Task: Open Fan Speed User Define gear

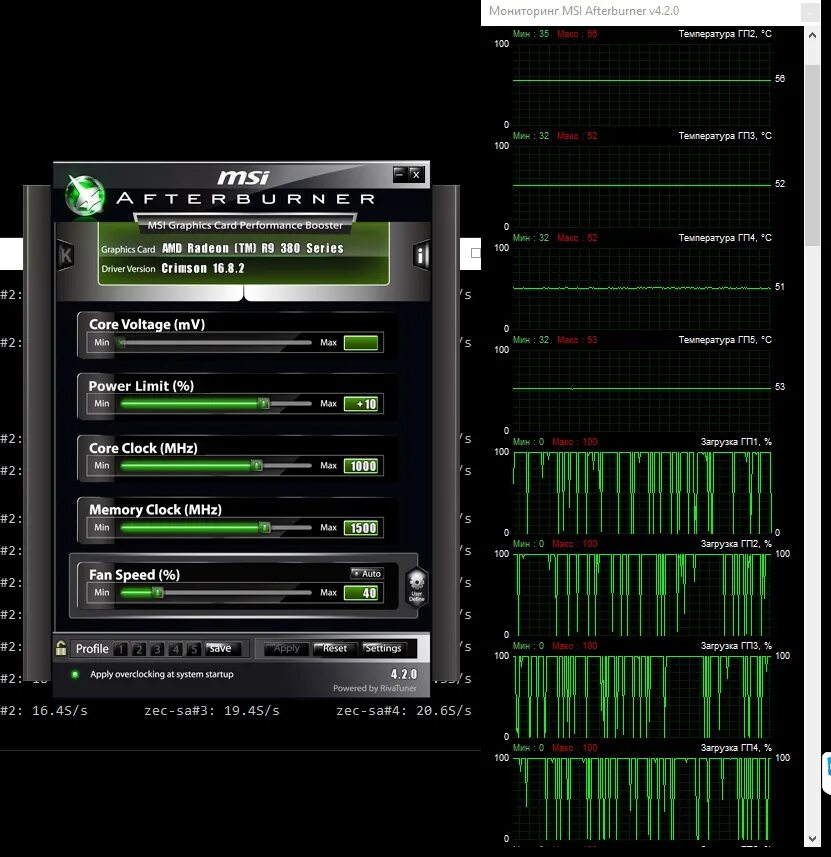Action: click(417, 586)
